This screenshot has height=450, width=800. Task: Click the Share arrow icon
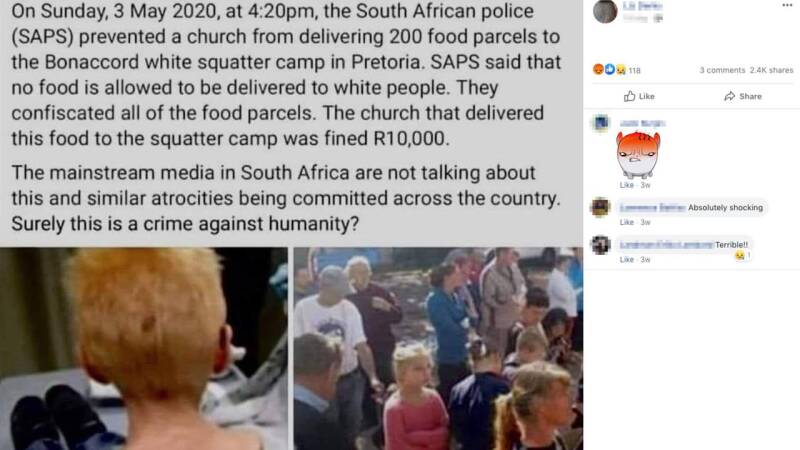click(730, 96)
